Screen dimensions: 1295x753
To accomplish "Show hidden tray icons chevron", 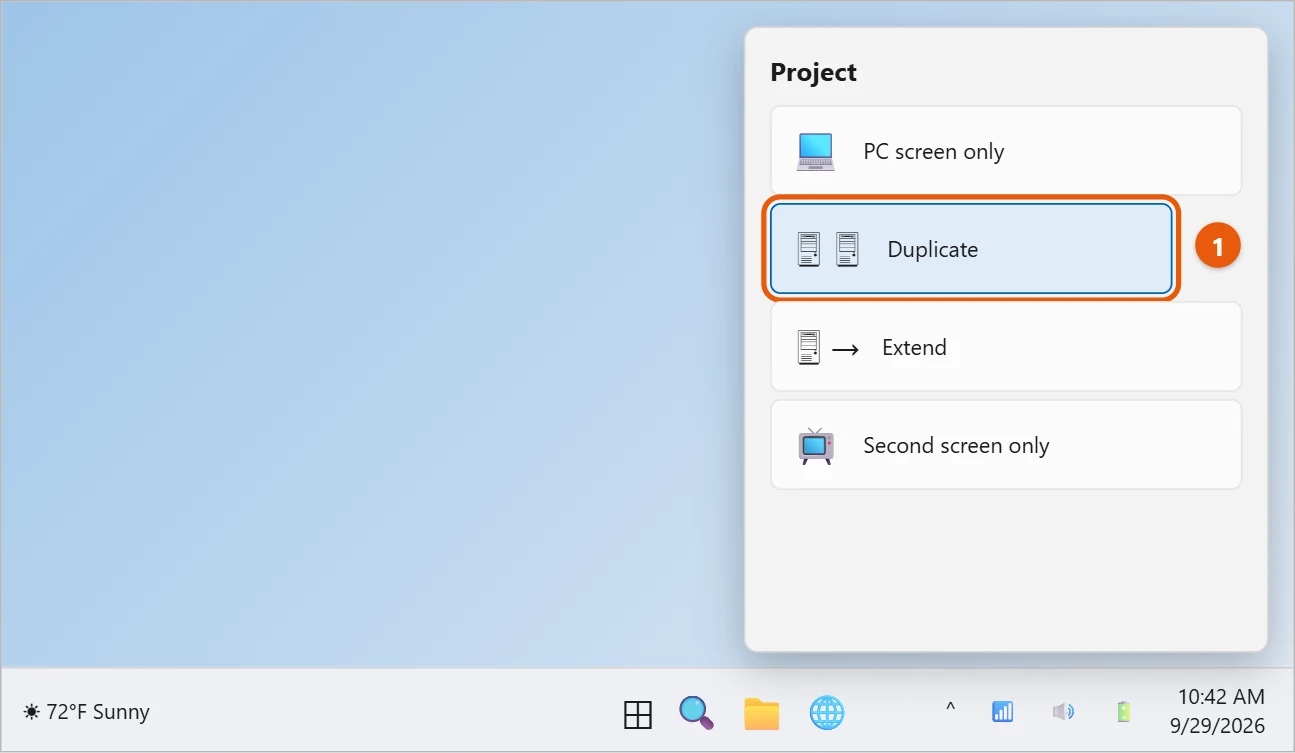I will tap(951, 708).
